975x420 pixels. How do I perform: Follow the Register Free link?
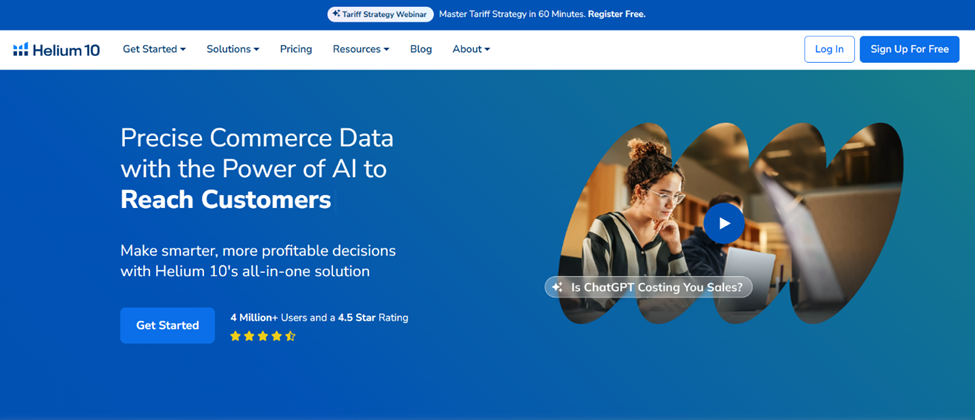(x=617, y=14)
